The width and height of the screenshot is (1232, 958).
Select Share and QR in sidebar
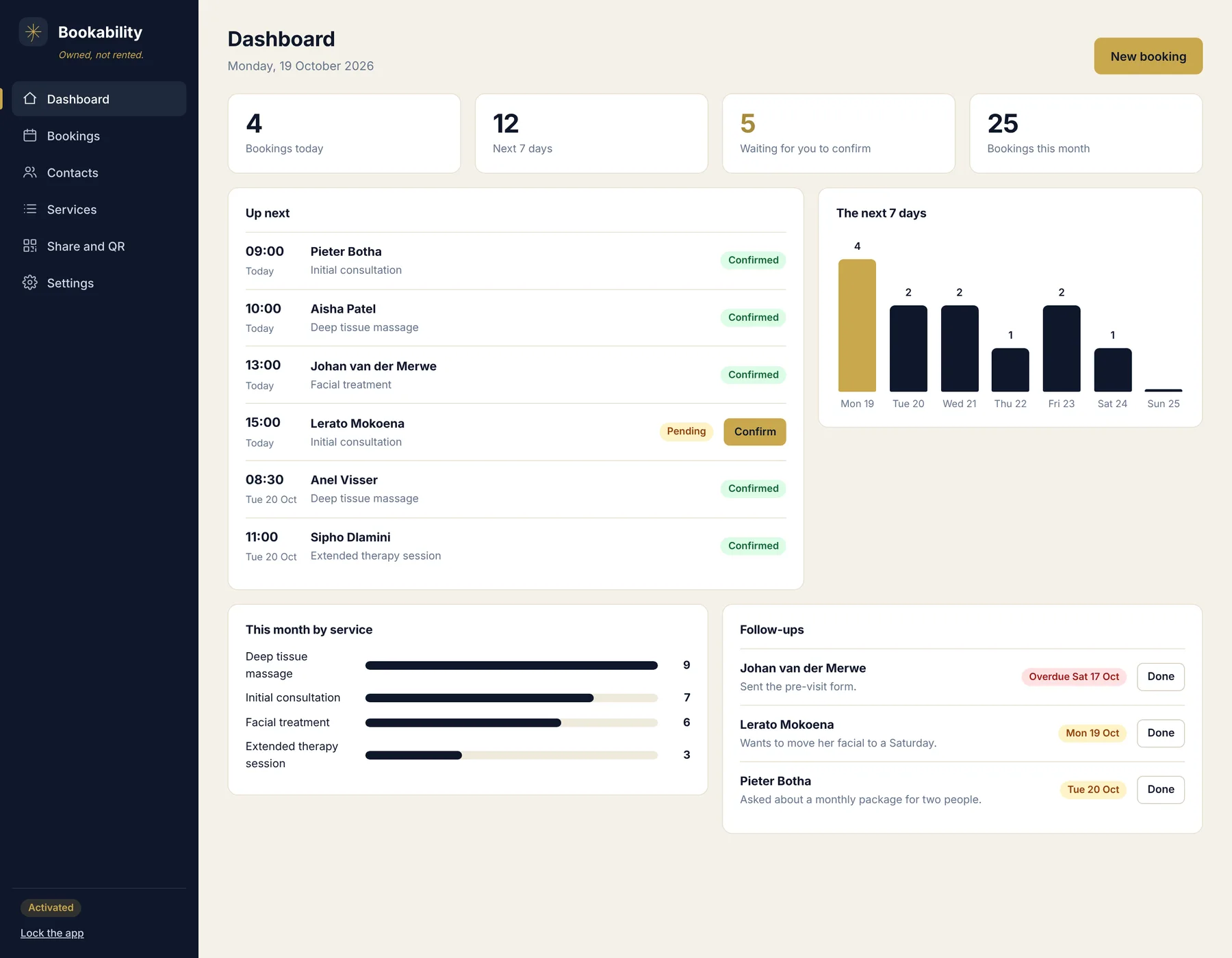tap(99, 246)
